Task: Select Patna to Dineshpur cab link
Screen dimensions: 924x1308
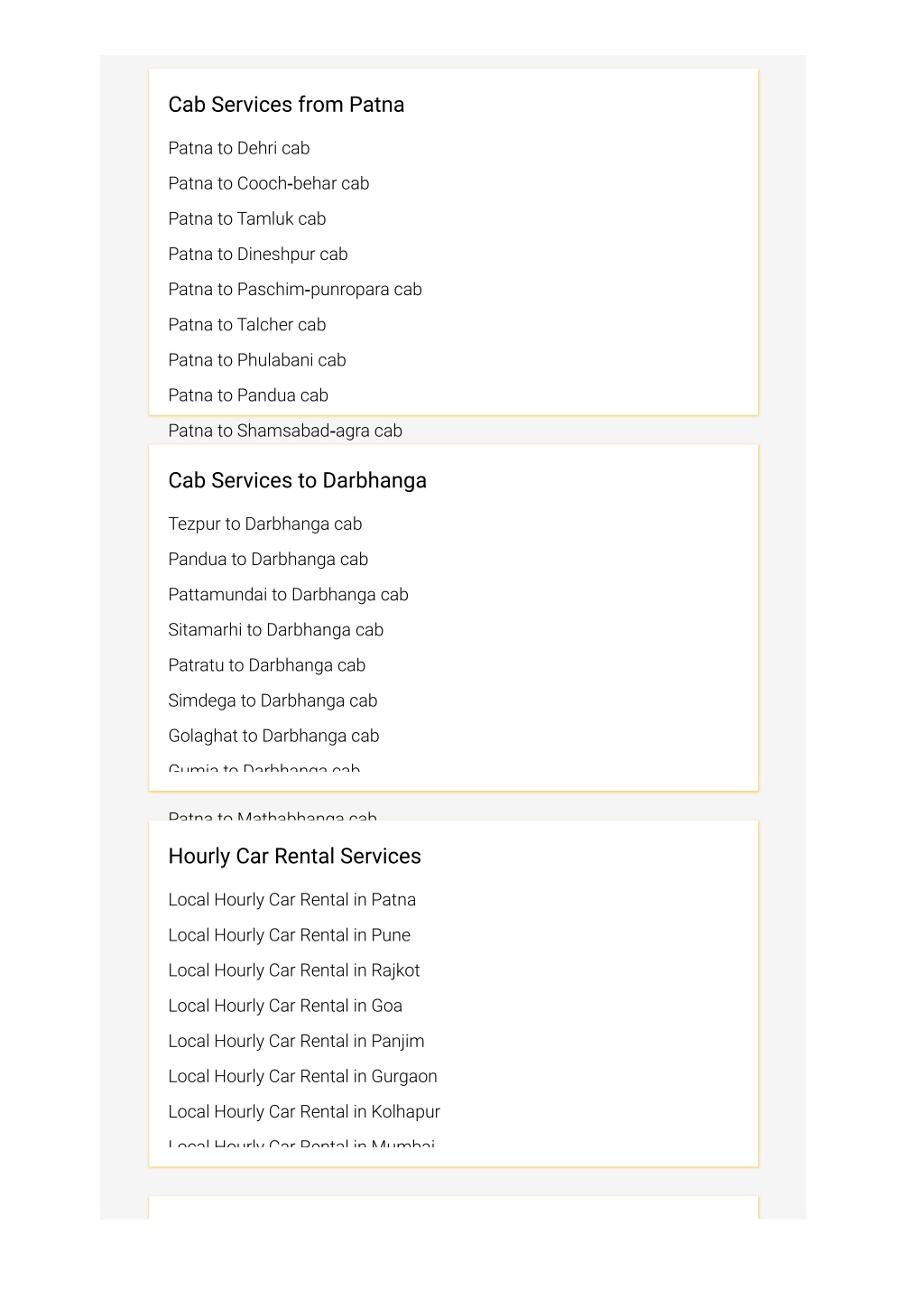Action: click(258, 254)
